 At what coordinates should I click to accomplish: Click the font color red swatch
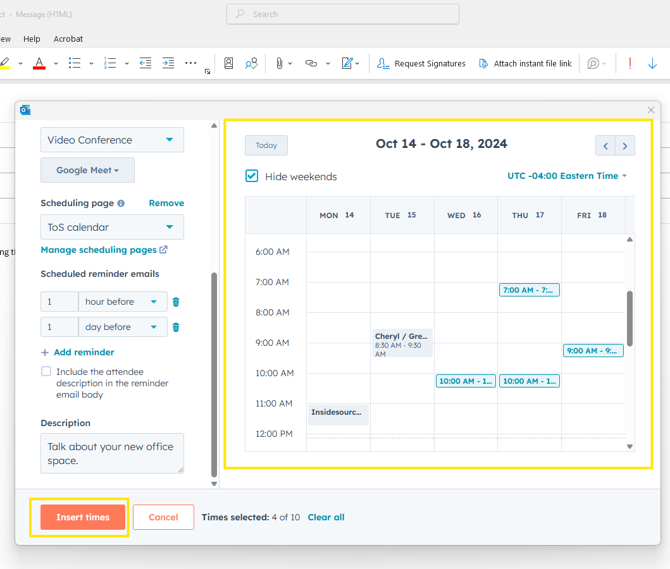(x=39, y=63)
